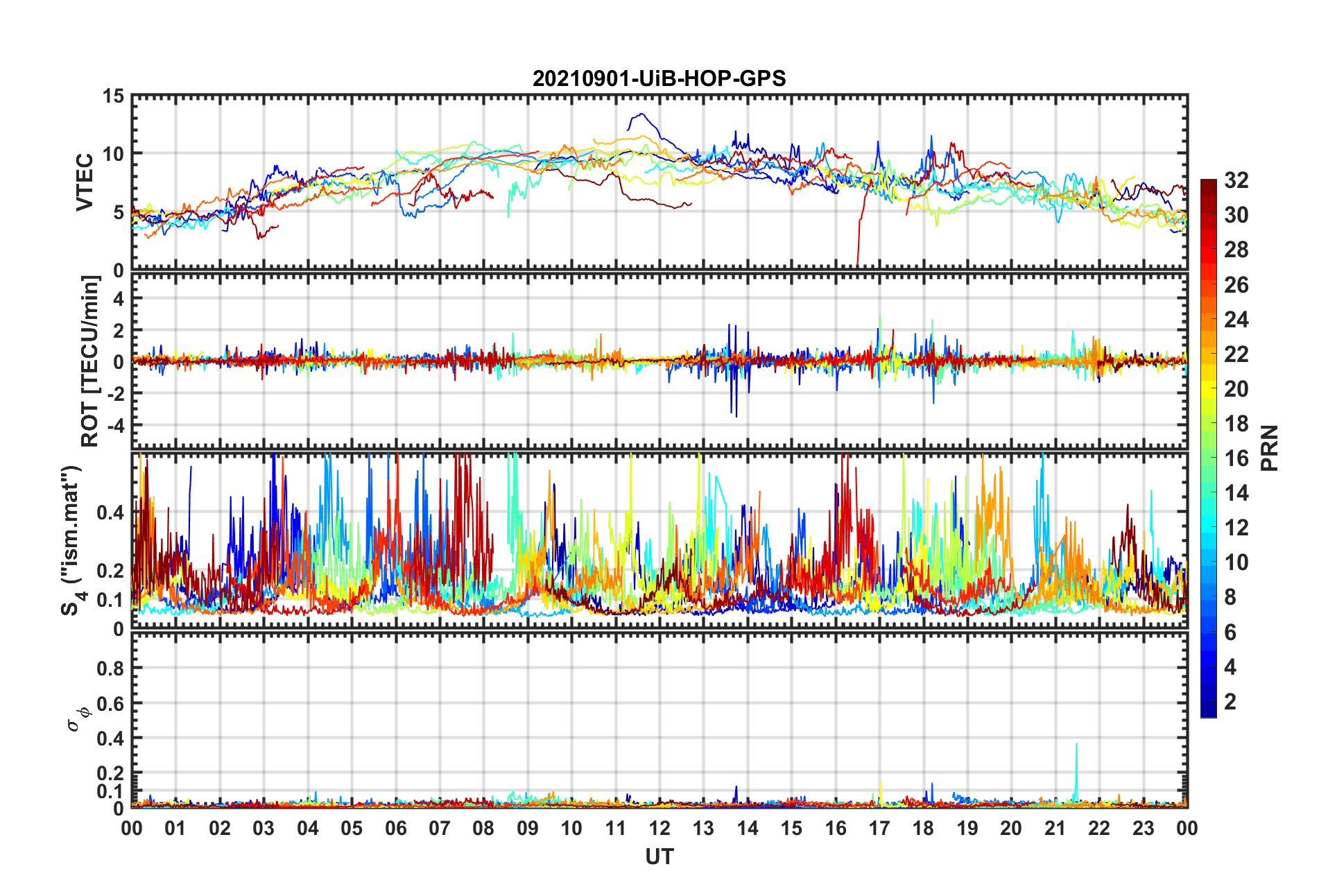1319x896 pixels.
Task: Click the 18 tick on UT axis
Action: 923,828
